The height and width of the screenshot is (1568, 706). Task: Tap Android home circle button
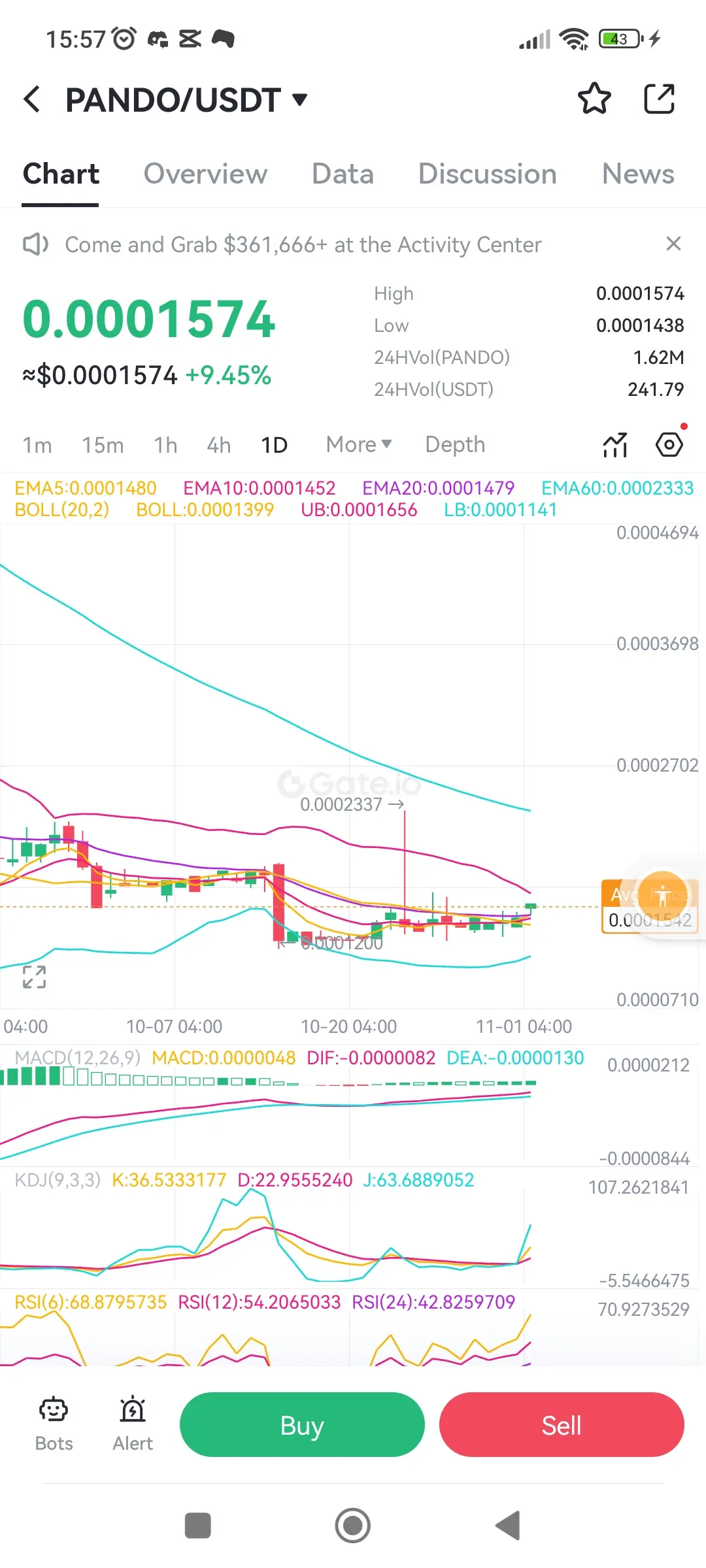click(353, 1526)
